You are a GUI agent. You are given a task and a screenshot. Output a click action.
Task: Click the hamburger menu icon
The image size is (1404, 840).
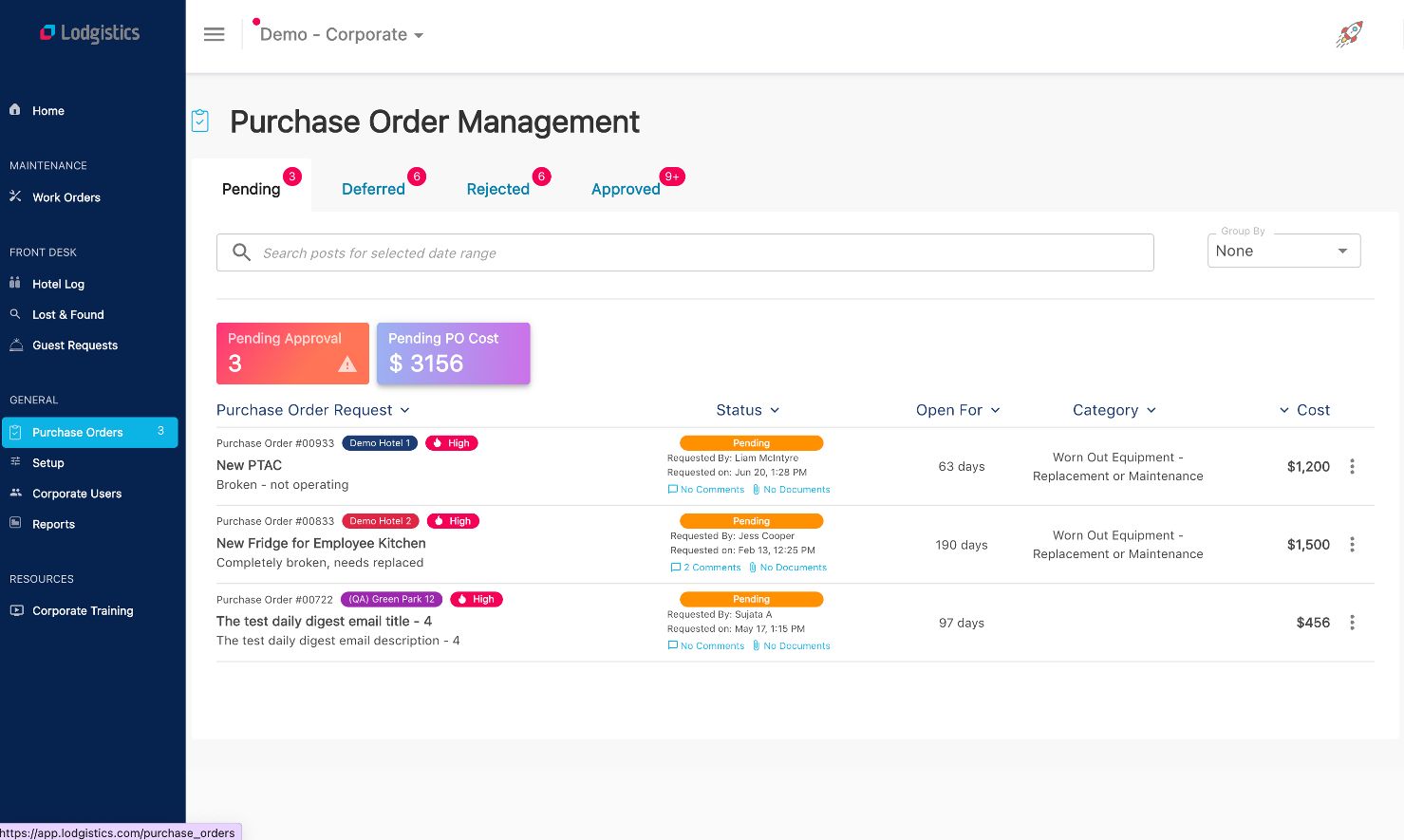pyautogui.click(x=215, y=34)
